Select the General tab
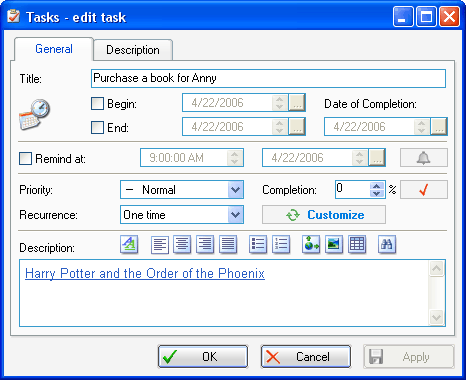Screen dimensions: 466x380 pos(54,49)
